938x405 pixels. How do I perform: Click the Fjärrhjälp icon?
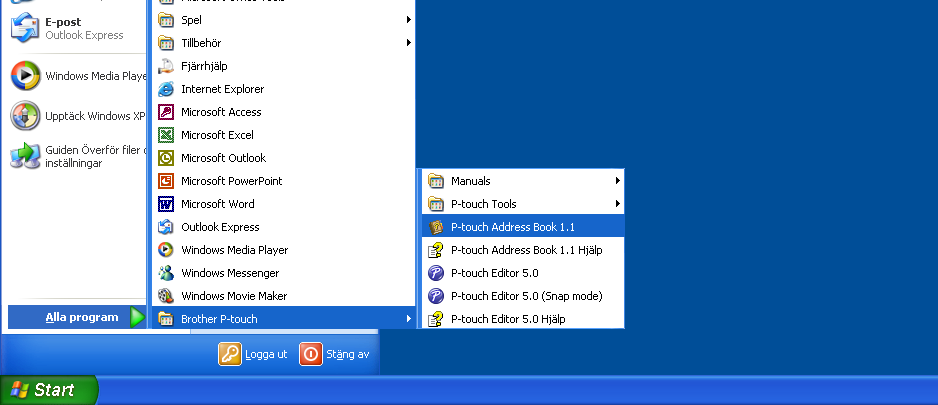coord(166,66)
